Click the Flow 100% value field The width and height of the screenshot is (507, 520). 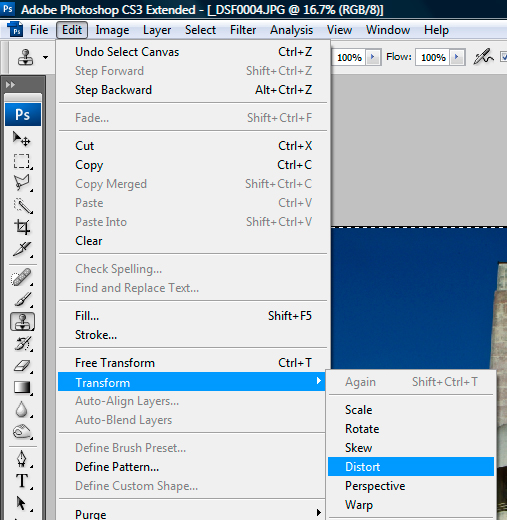[433, 57]
